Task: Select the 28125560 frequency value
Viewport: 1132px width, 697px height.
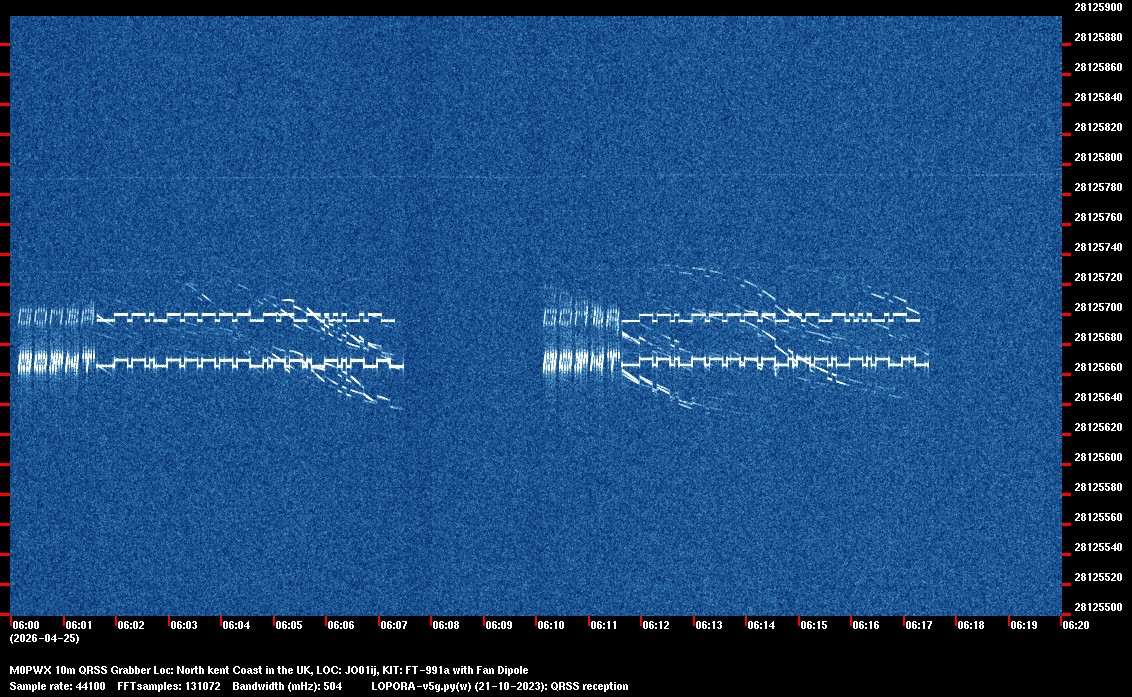Action: 1098,517
